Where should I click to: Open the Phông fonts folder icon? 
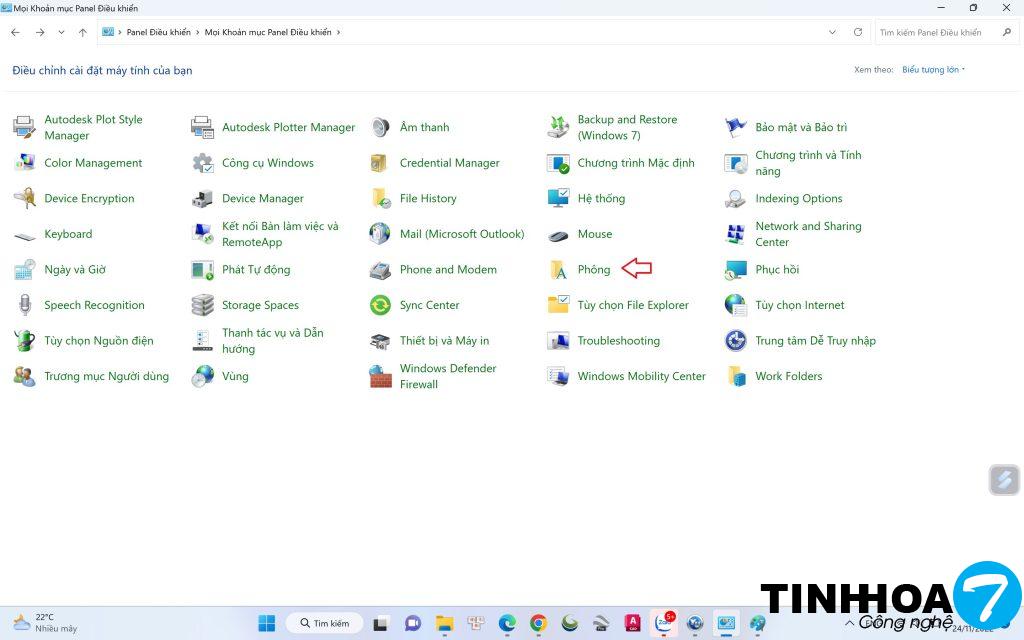pyautogui.click(x=558, y=270)
